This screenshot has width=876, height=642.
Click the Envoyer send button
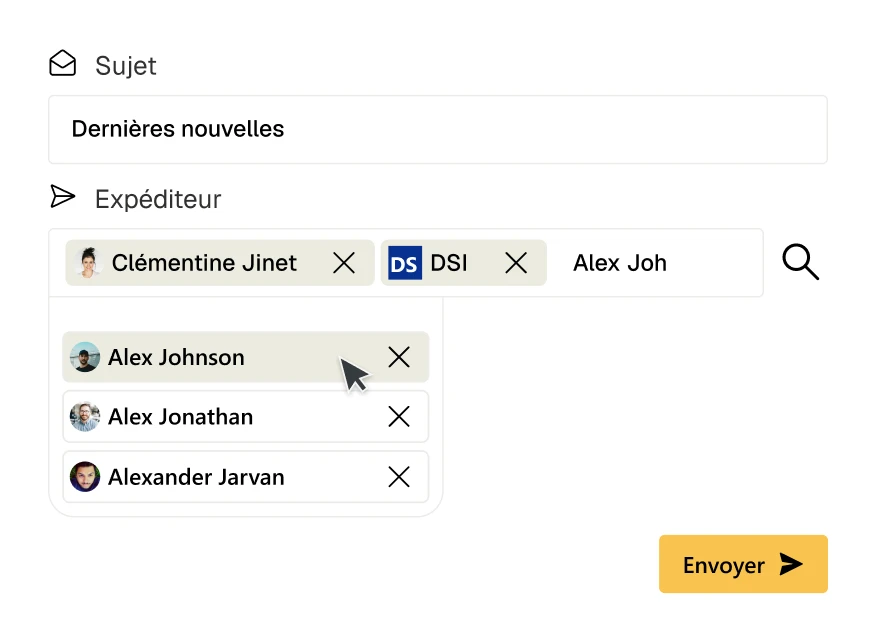(743, 565)
